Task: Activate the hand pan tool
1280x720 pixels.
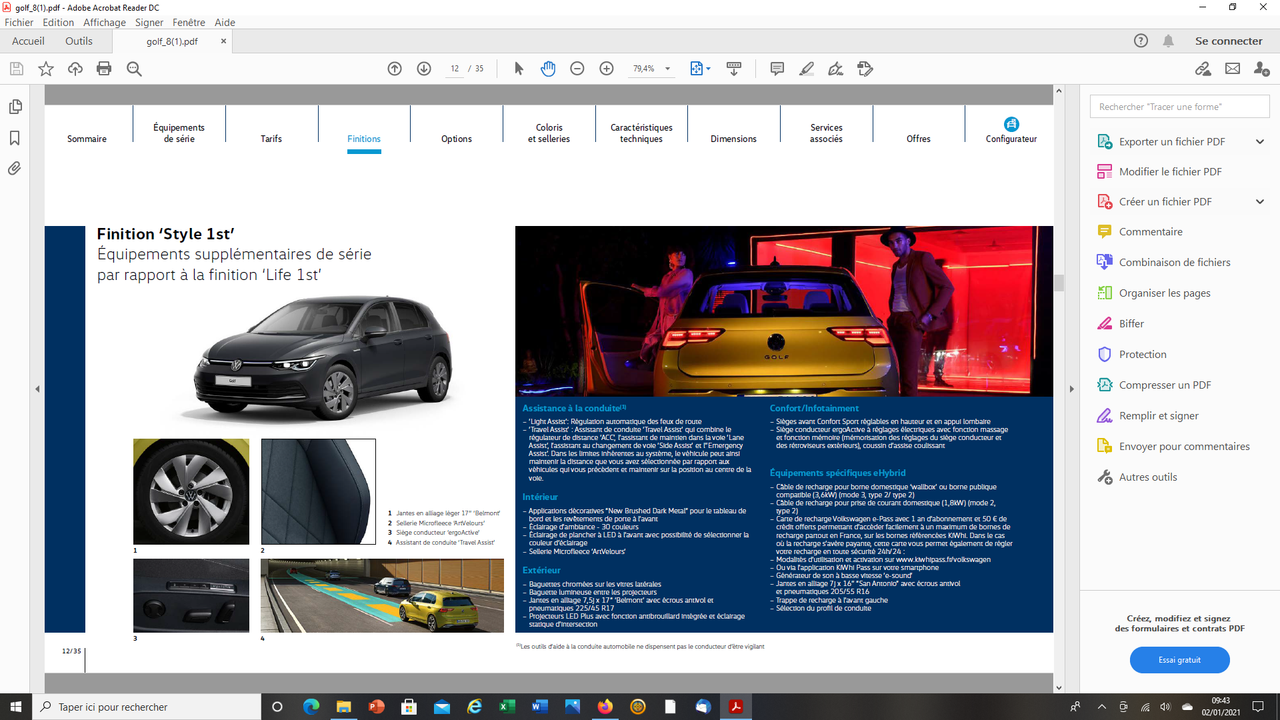Action: click(548, 69)
